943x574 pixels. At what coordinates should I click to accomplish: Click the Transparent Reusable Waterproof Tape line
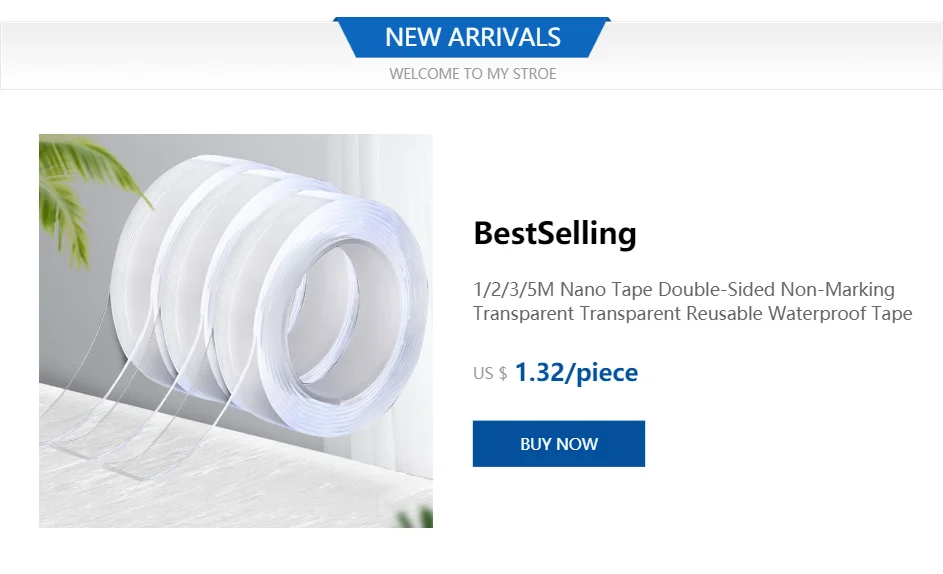tap(692, 313)
